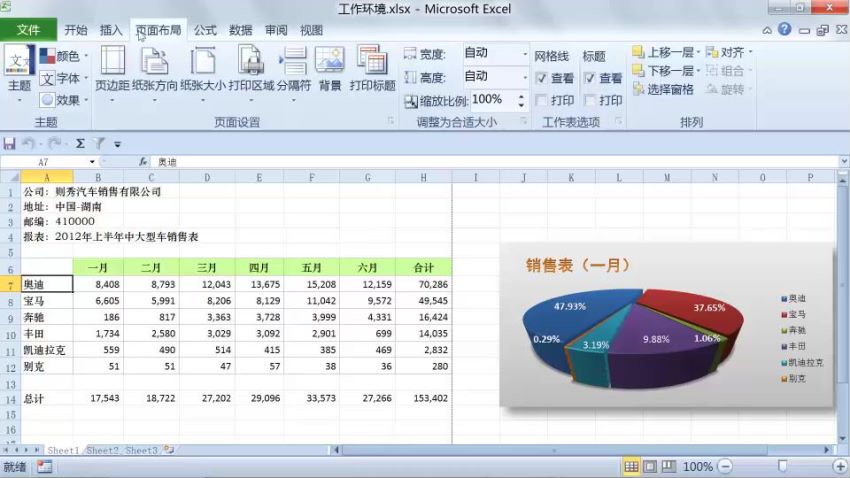Increase or decrease the Scale (缩放比例) spinner
This screenshot has height=478, width=850.
(x=521, y=100)
